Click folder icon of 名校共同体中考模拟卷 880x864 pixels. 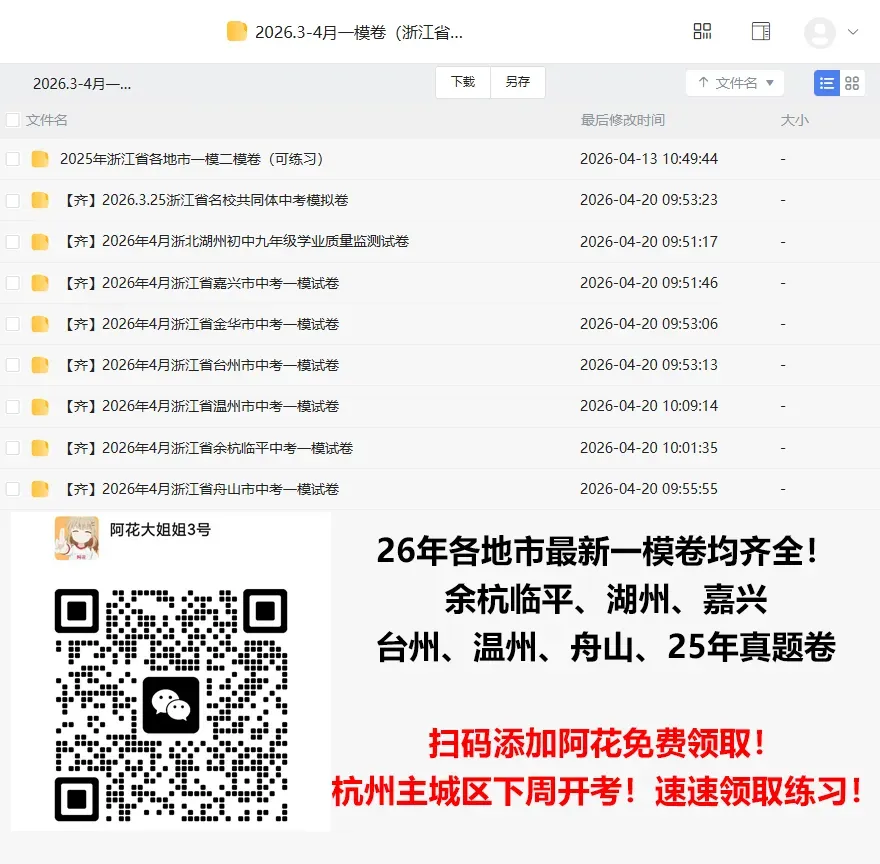coord(40,200)
